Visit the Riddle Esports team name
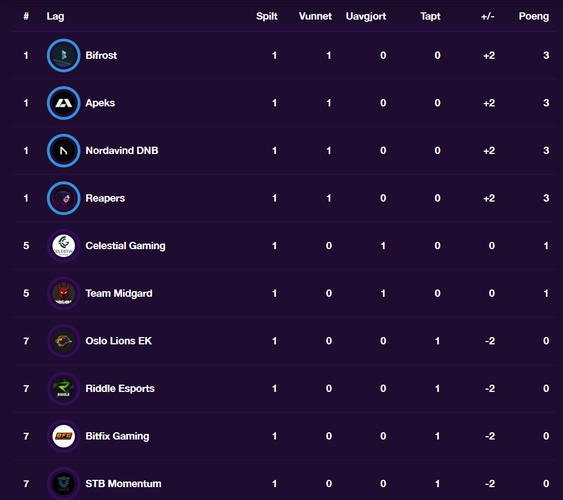 click(x=120, y=388)
